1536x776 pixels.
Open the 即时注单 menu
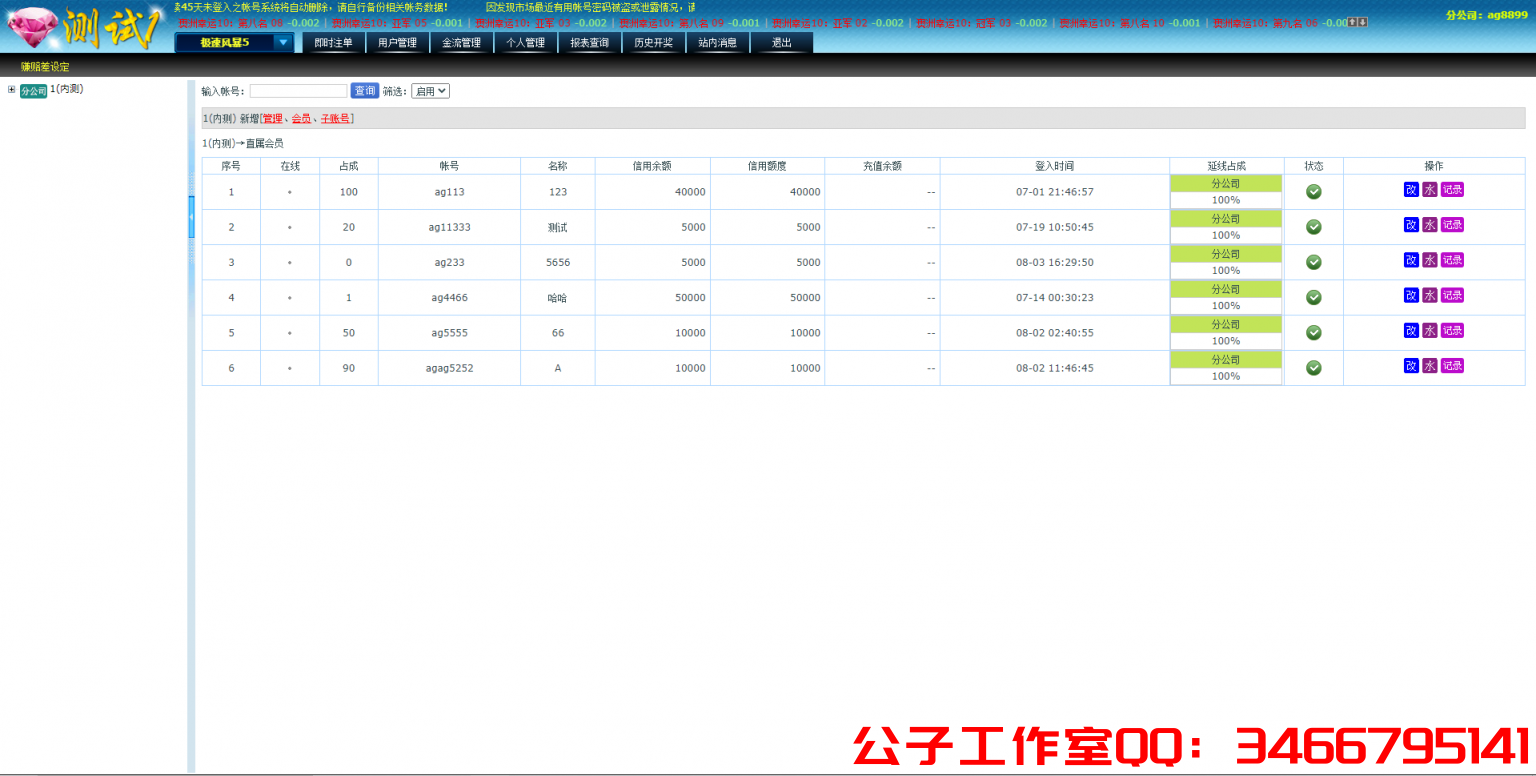pos(333,42)
